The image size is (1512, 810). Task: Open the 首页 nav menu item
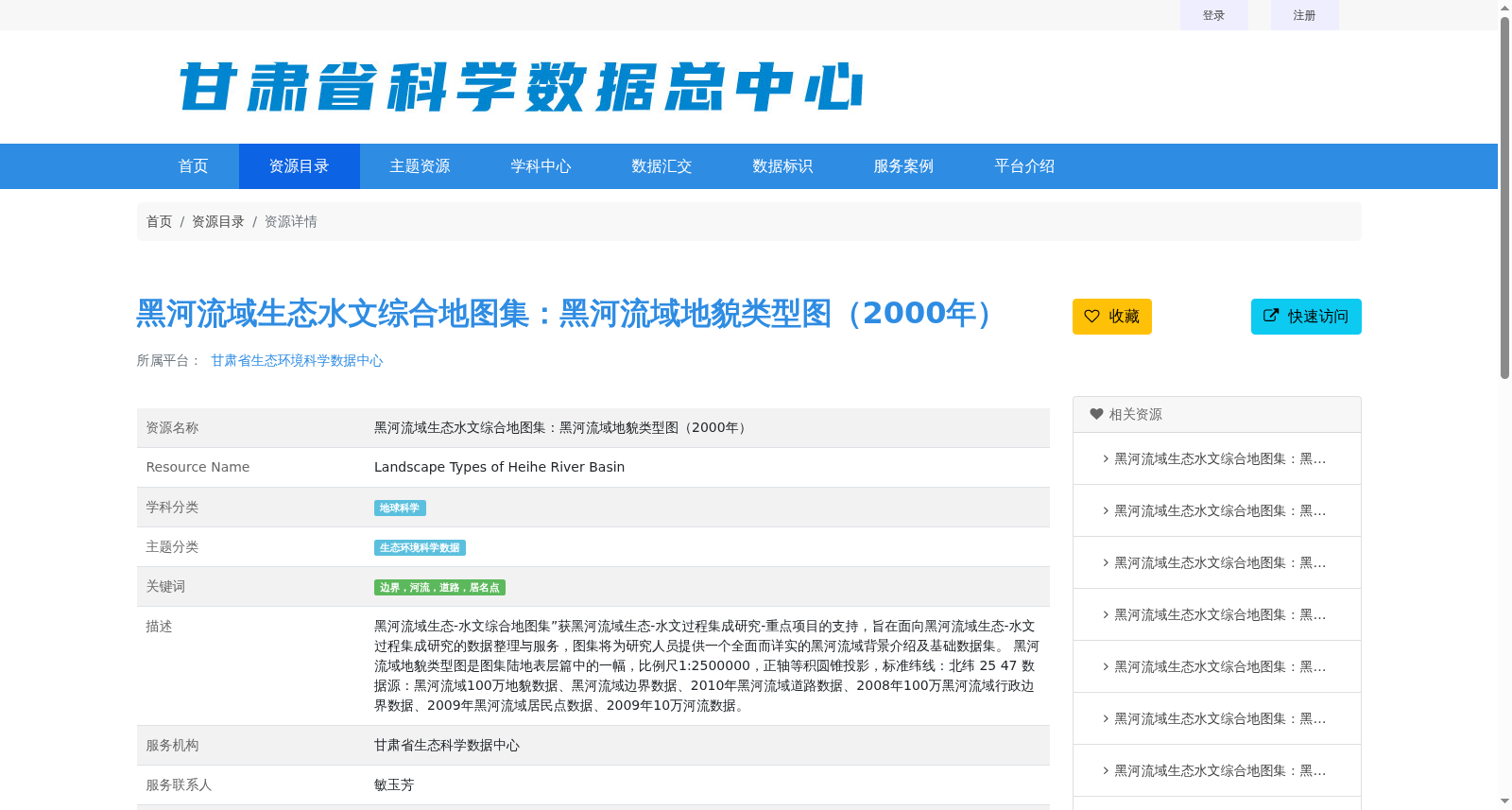[194, 166]
